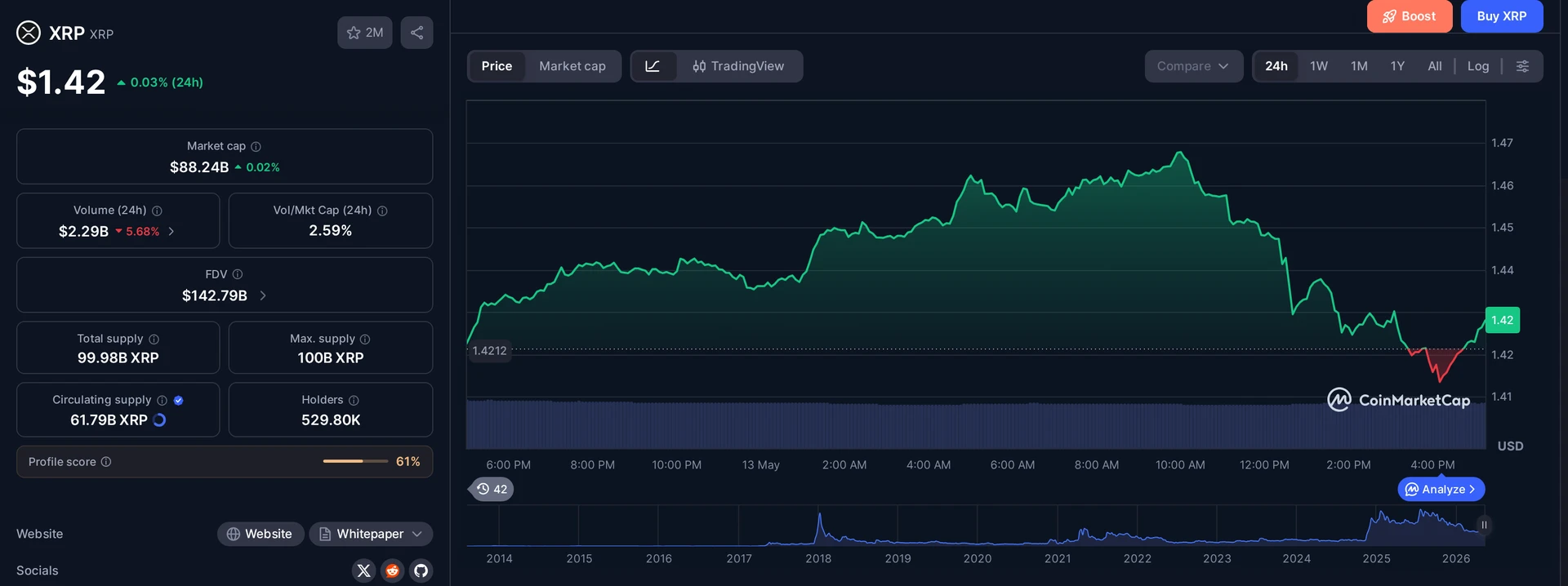The image size is (1568, 586).
Task: Select the 24h time range
Action: click(1276, 66)
